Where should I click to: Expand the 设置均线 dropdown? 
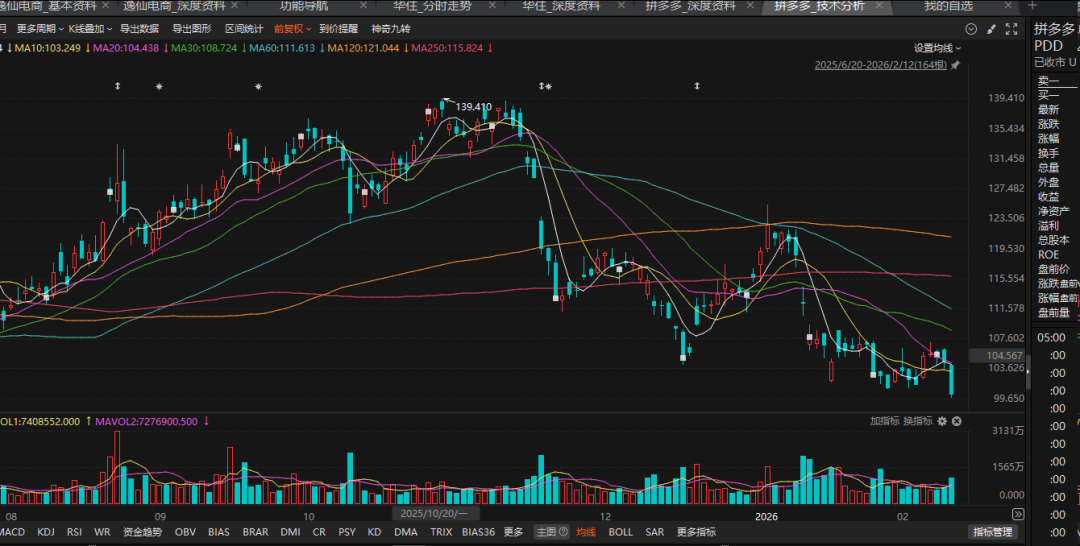(x=937, y=48)
